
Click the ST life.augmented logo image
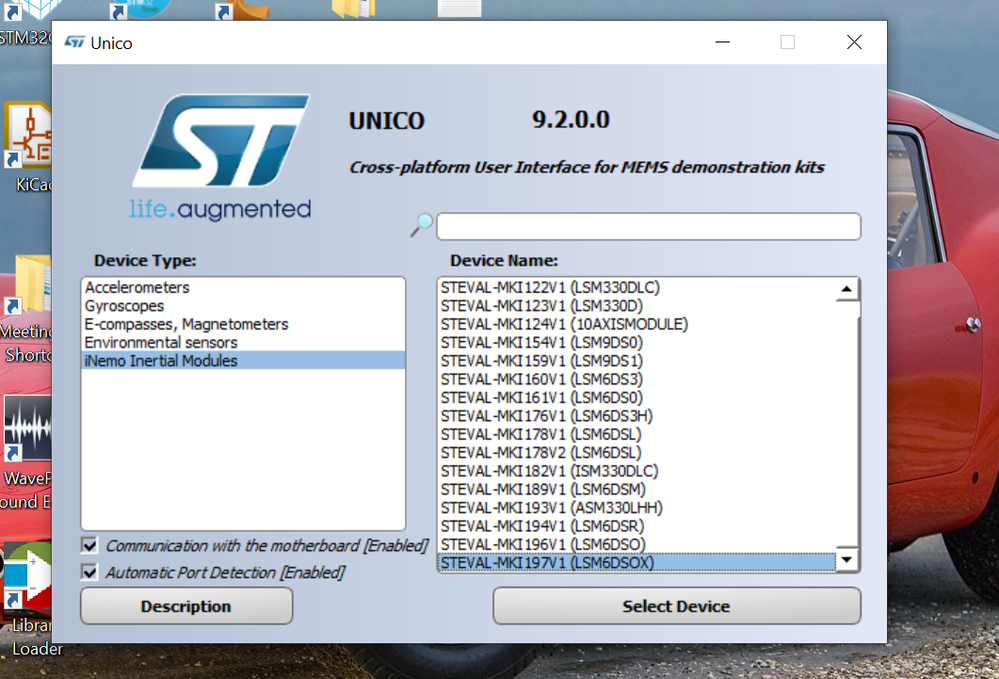(x=221, y=157)
